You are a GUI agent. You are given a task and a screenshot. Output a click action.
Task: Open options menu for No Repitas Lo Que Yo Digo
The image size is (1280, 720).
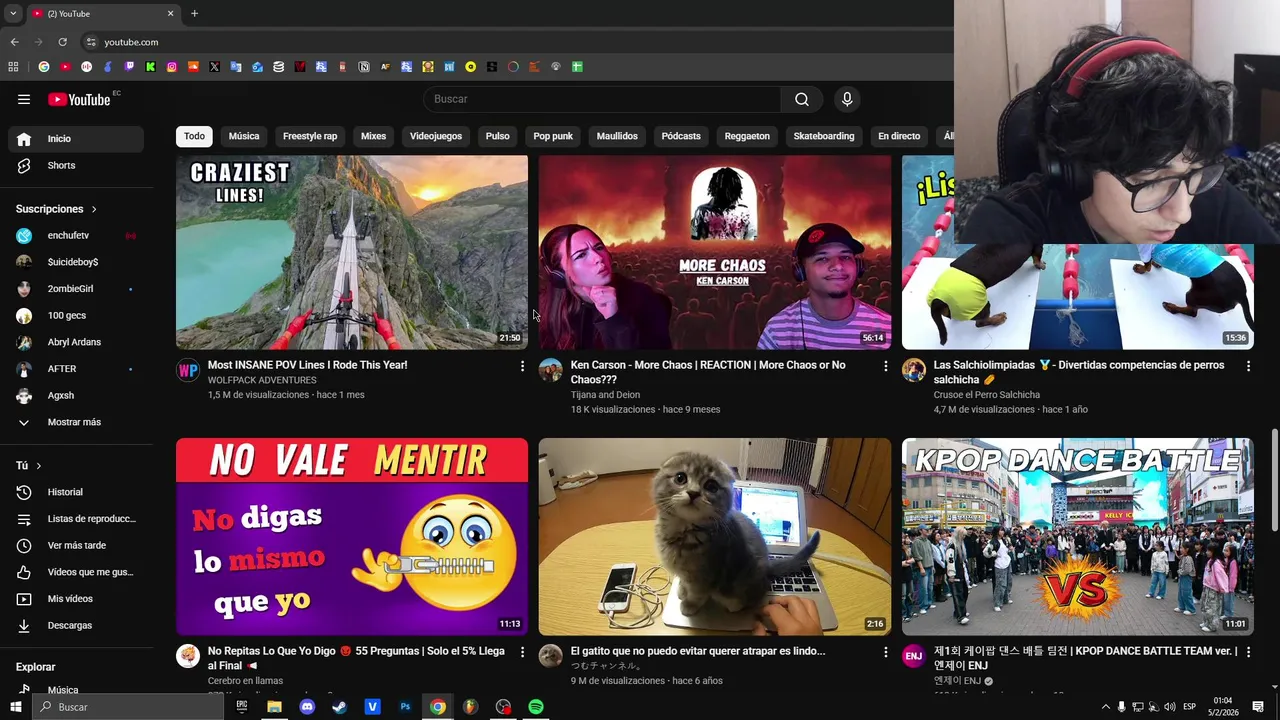tap(522, 652)
